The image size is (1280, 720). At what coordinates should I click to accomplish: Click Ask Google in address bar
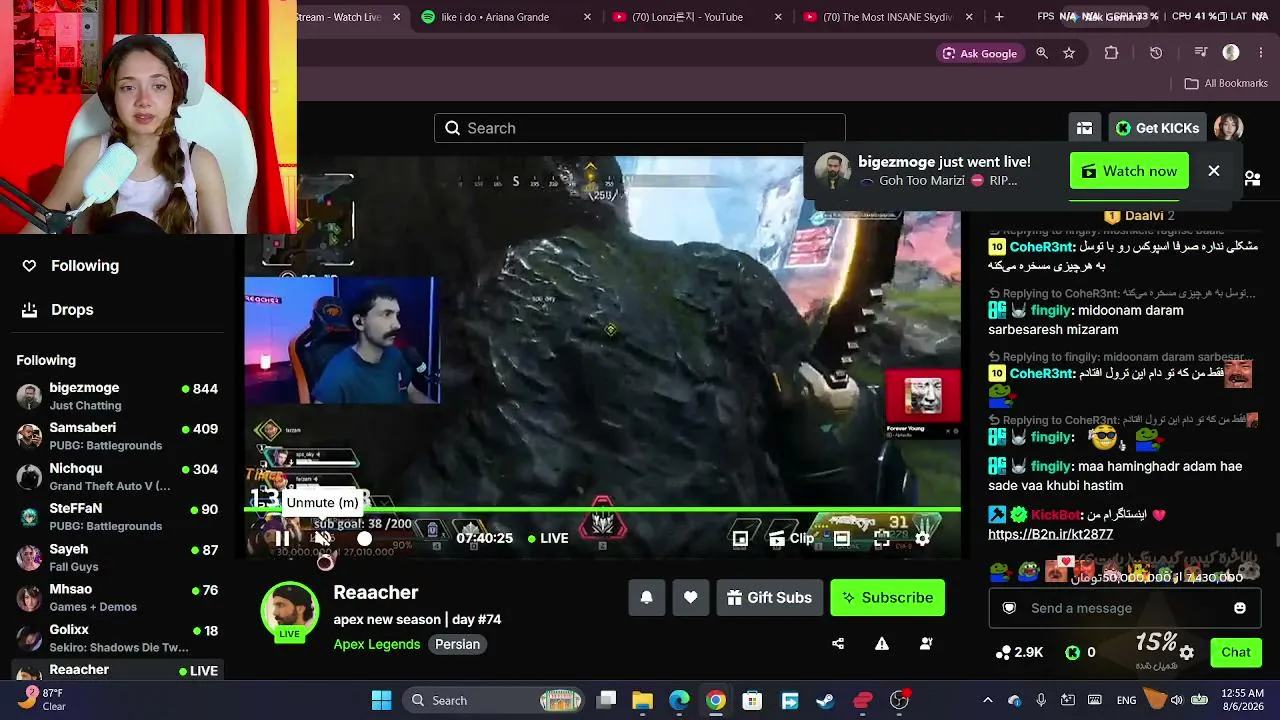(979, 53)
